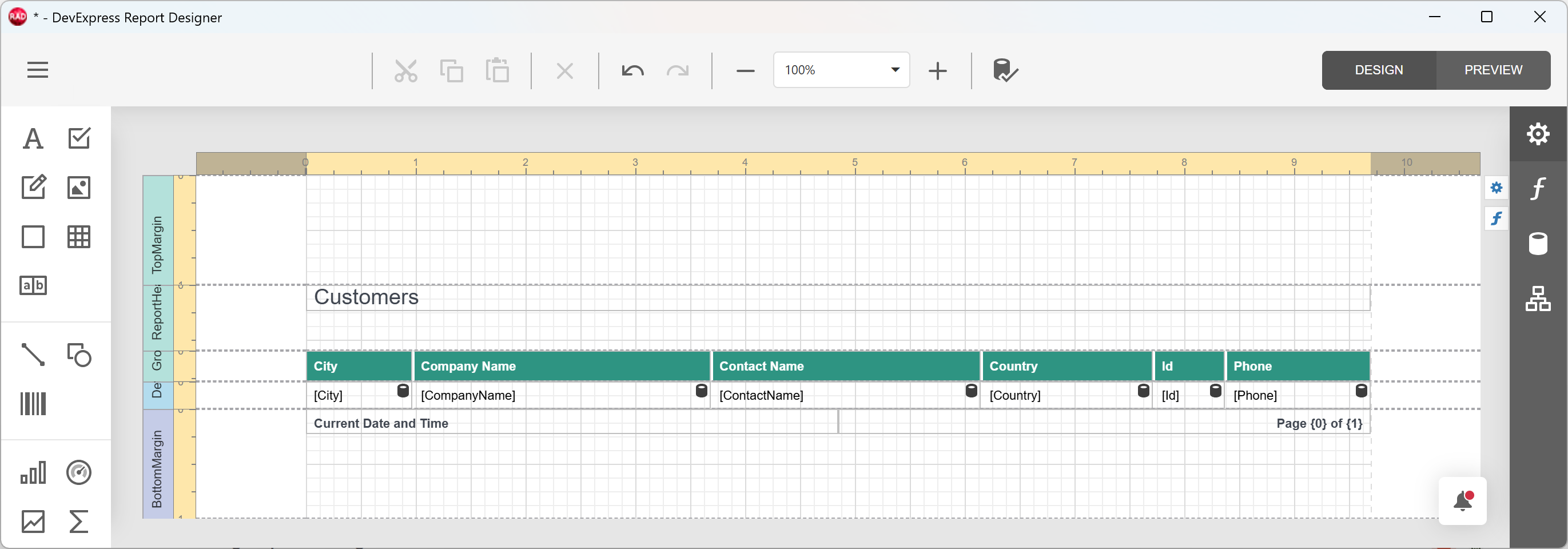This screenshot has height=549, width=1568.
Task: Click the Validate Bindings icon
Action: (1005, 70)
